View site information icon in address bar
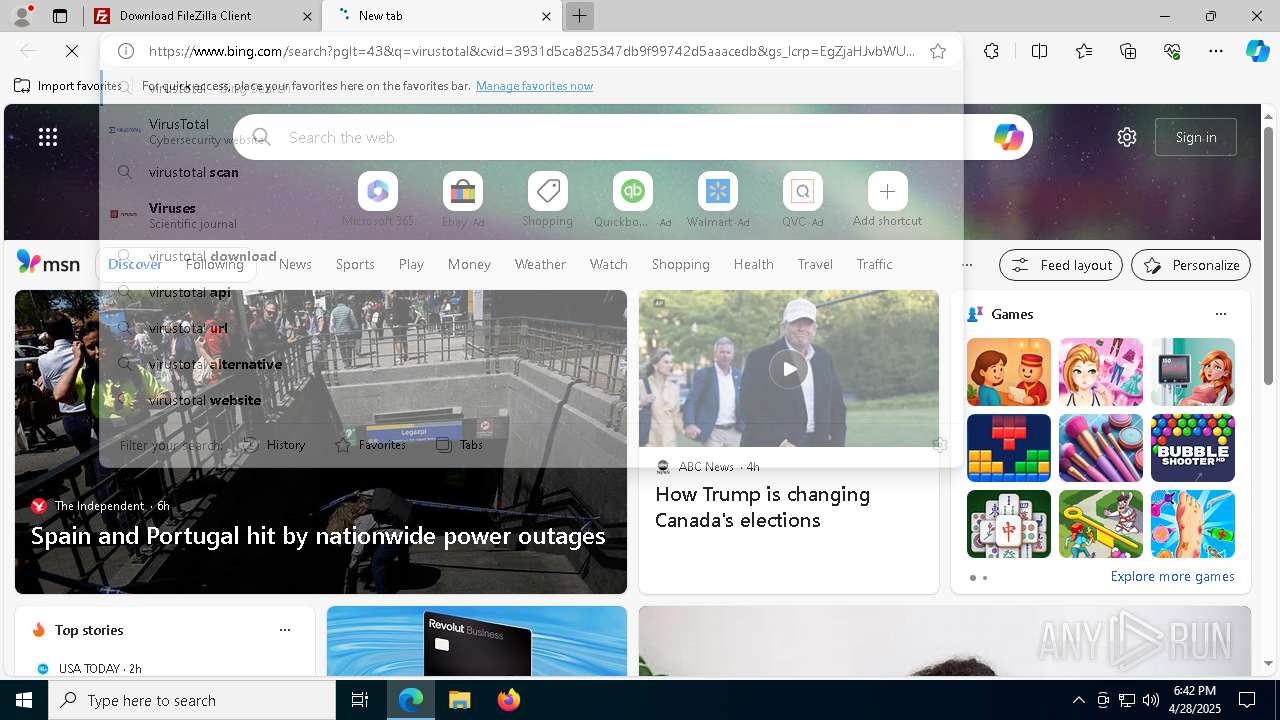The image size is (1280, 720). click(126, 51)
